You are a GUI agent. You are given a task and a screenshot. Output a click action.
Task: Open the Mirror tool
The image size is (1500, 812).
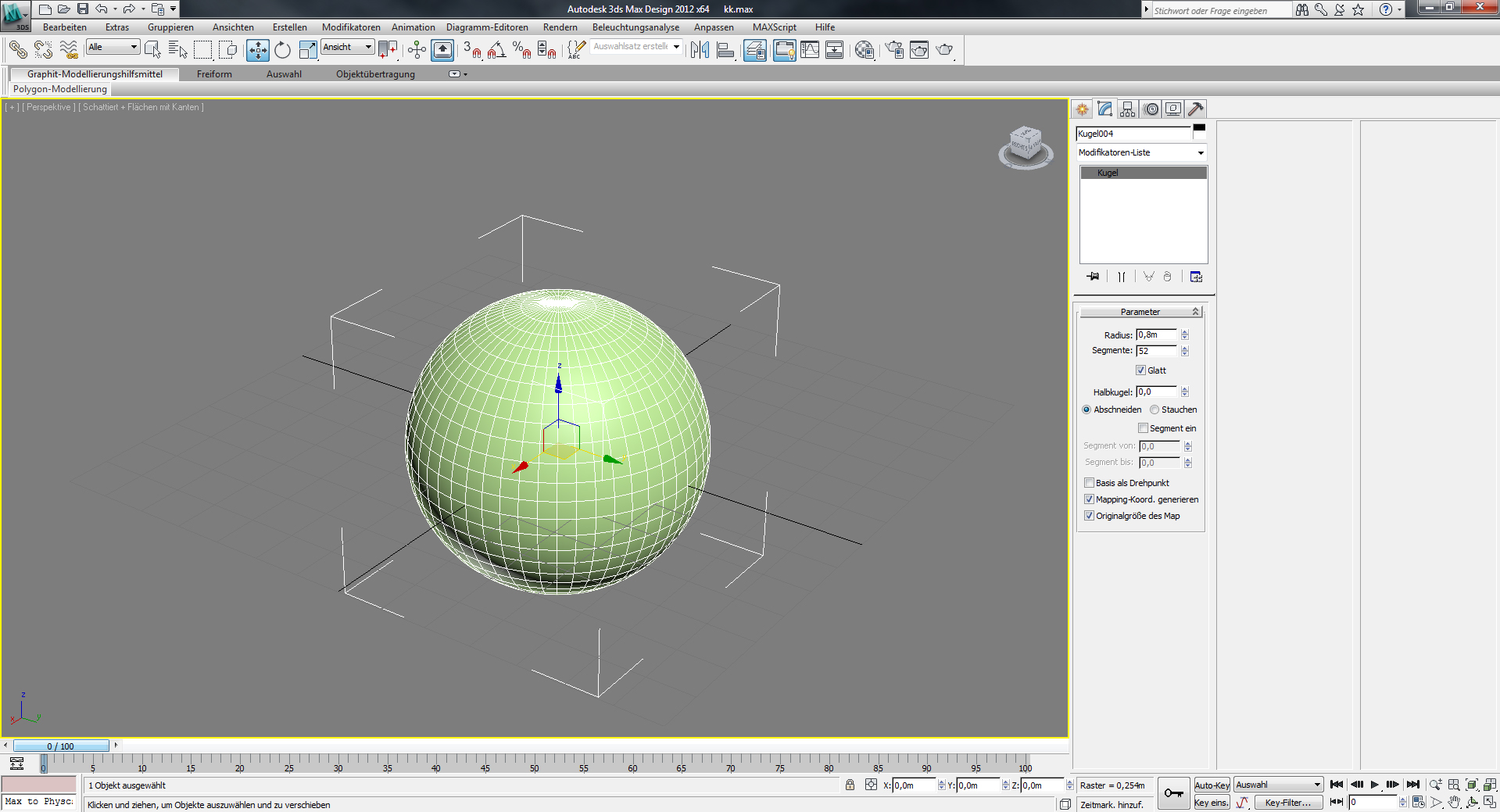[700, 50]
